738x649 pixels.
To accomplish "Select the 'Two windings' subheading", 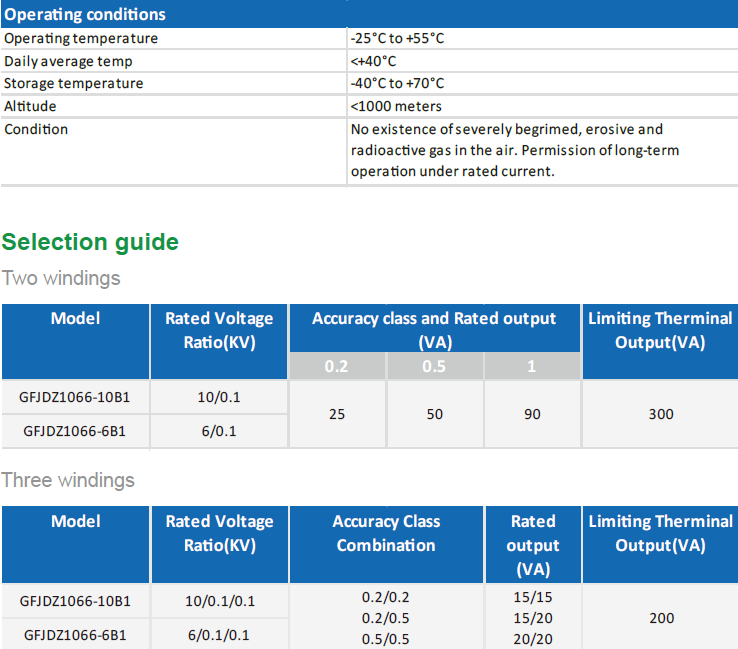I will click(61, 278).
